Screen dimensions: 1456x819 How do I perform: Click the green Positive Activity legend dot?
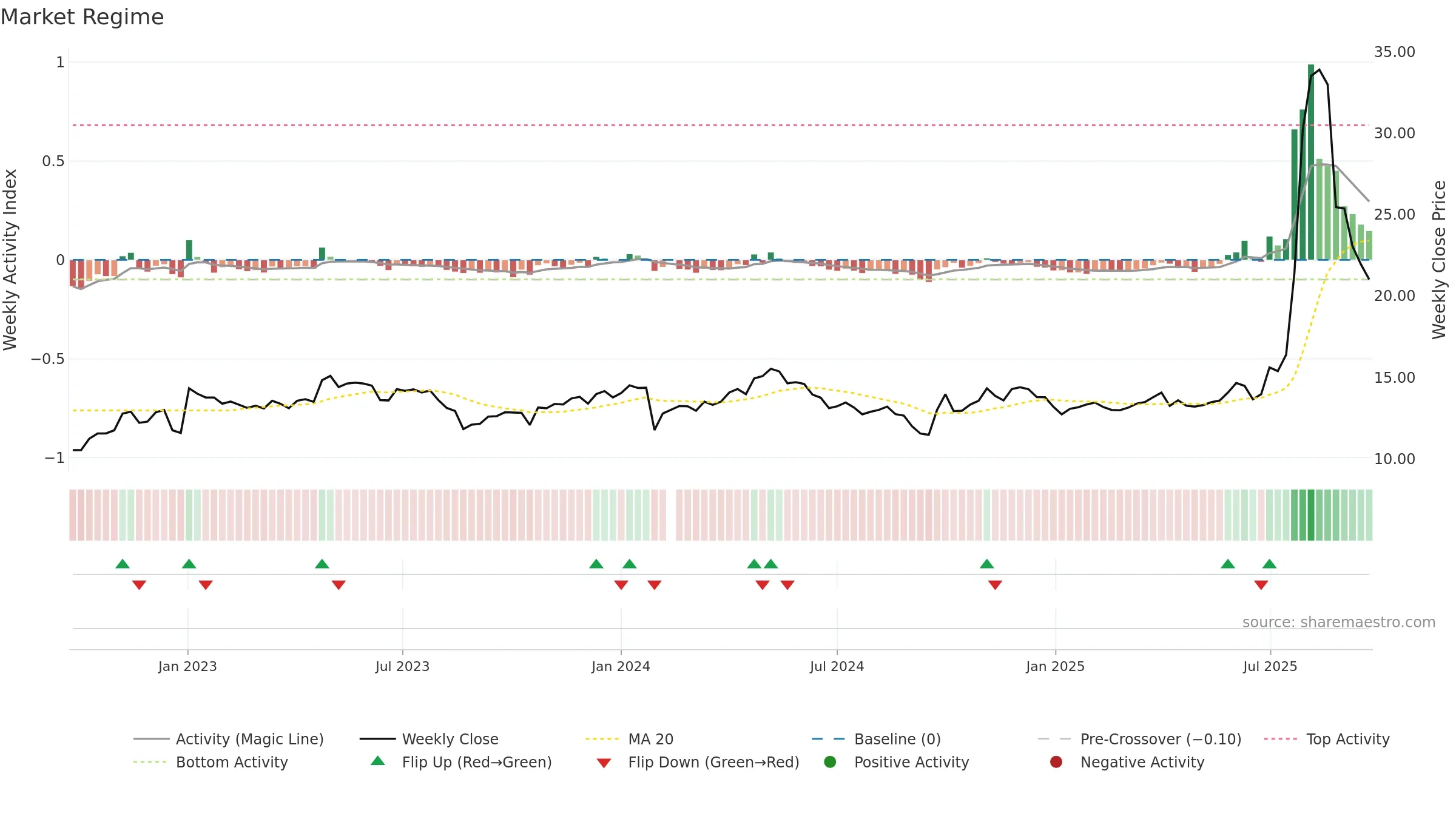tap(830, 762)
